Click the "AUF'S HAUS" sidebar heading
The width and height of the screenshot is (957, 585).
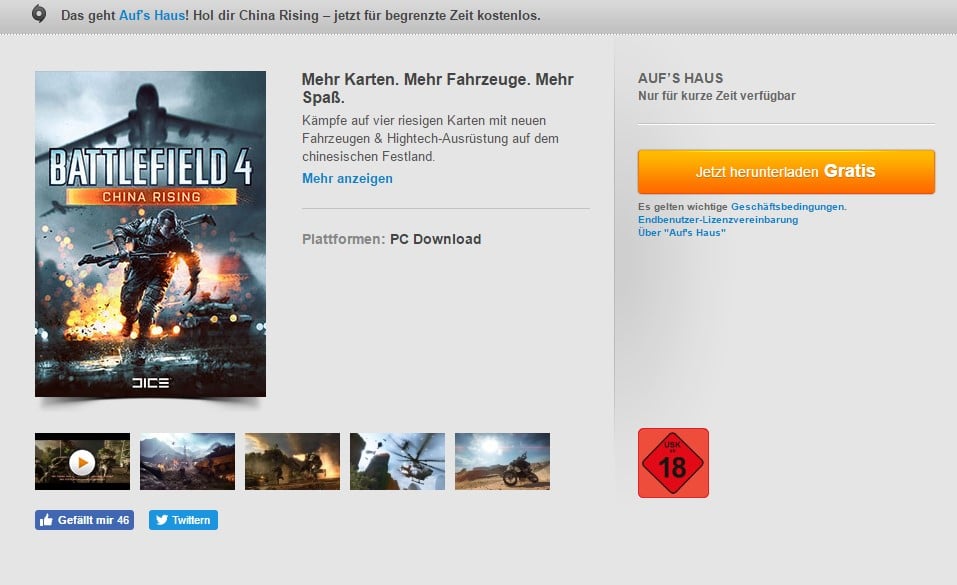680,78
